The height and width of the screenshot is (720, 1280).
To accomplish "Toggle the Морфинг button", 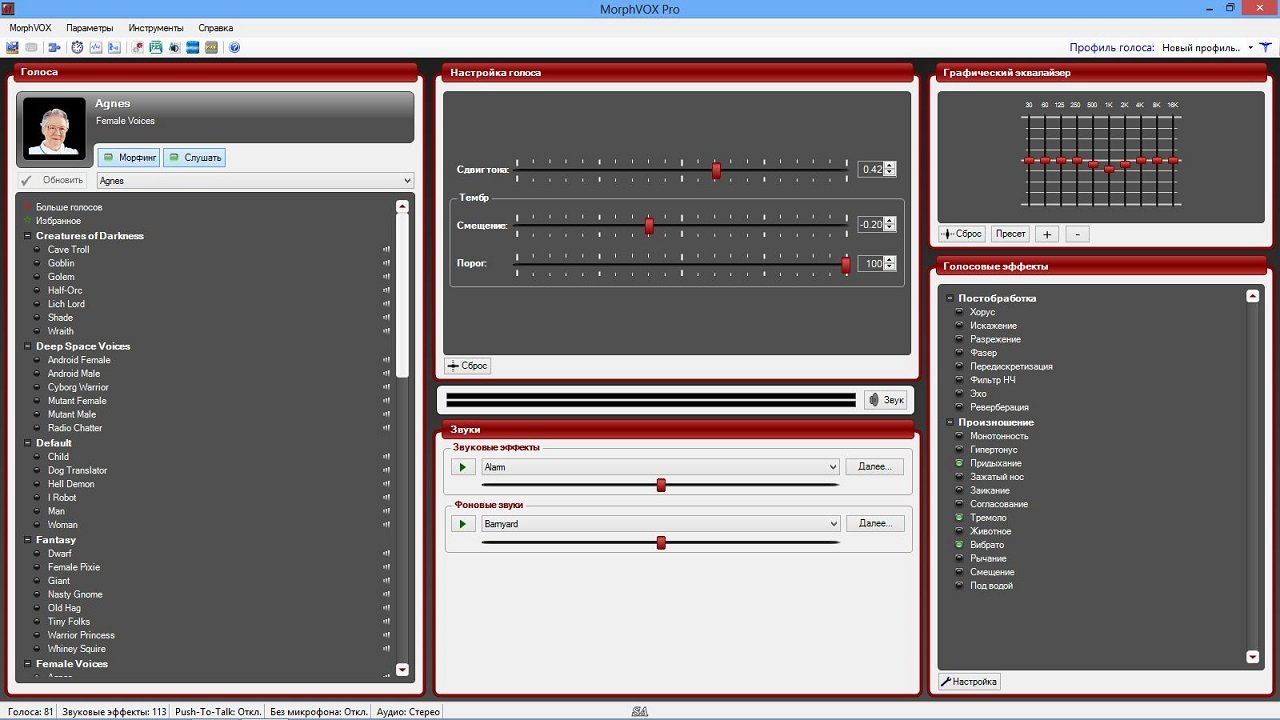I will point(129,158).
